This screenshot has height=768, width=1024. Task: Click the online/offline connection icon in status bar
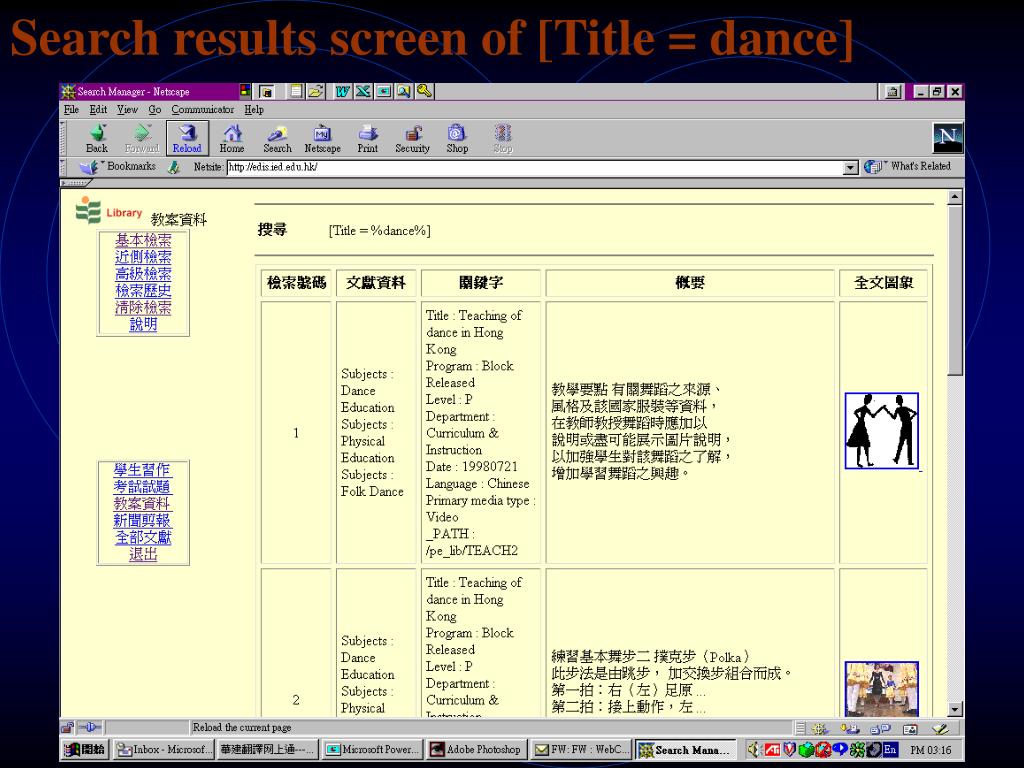[x=89, y=728]
